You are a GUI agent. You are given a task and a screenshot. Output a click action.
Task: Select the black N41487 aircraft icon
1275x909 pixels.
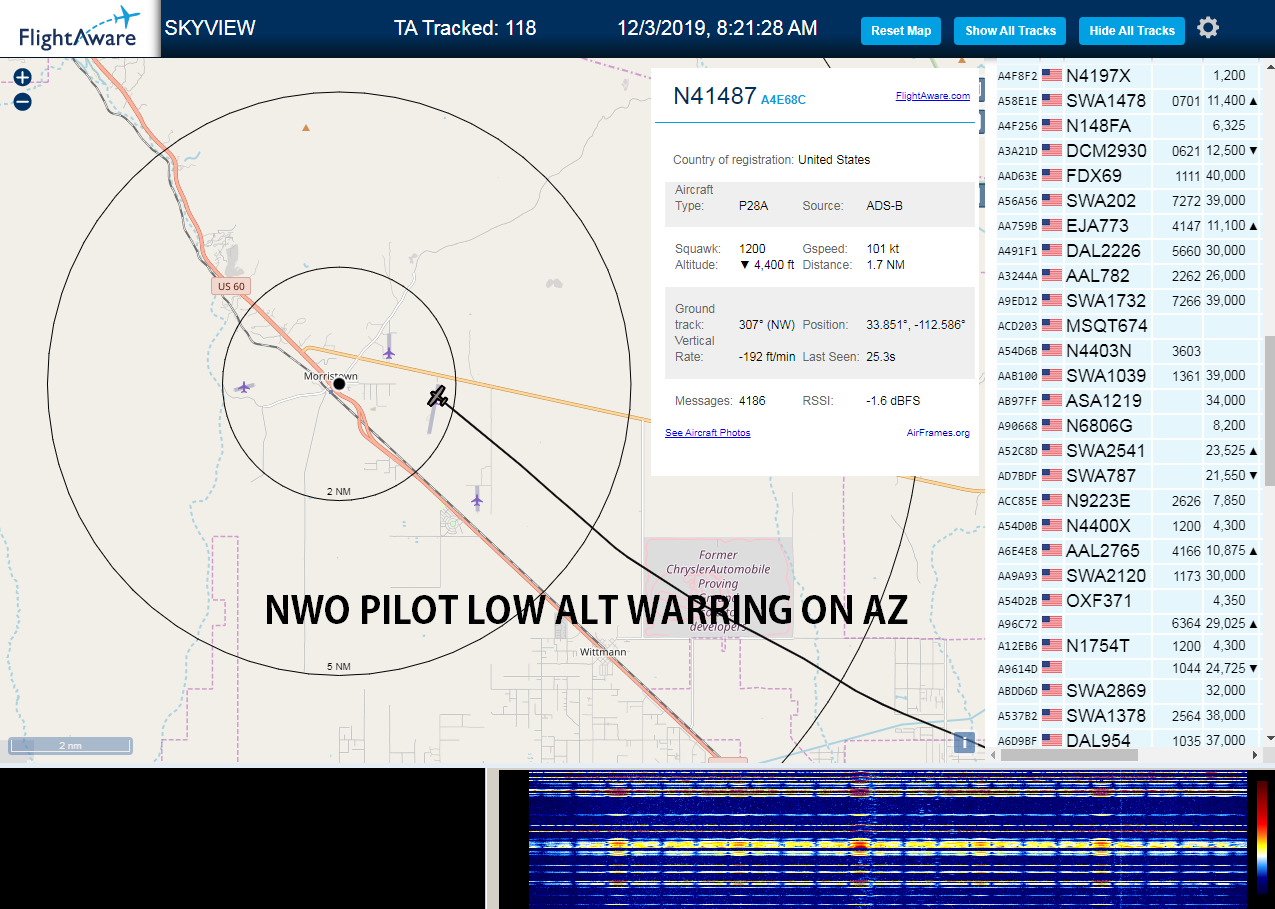pyautogui.click(x=438, y=397)
